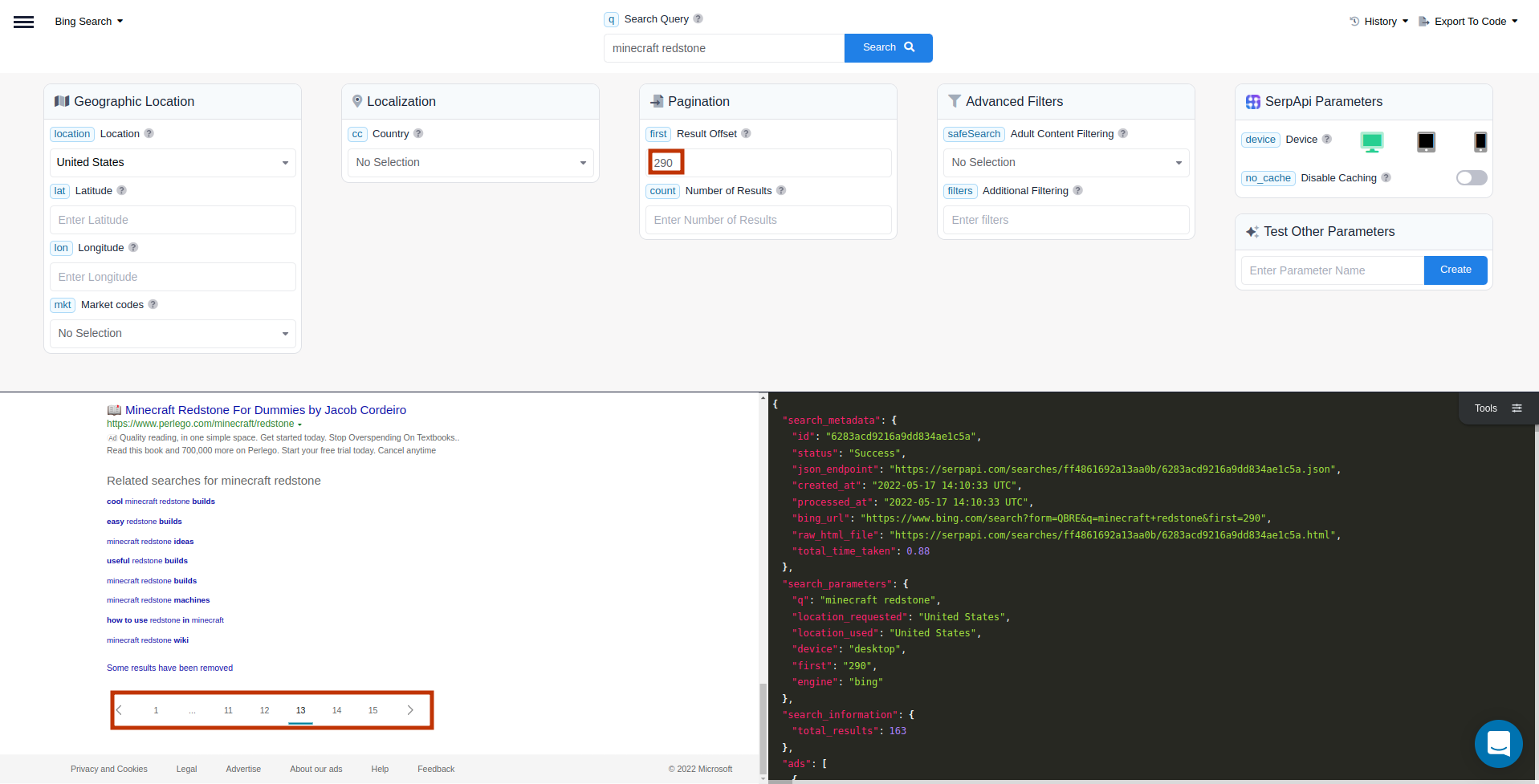Select the tablet device icon
Viewport: 1539px width, 784px height.
(x=1426, y=141)
